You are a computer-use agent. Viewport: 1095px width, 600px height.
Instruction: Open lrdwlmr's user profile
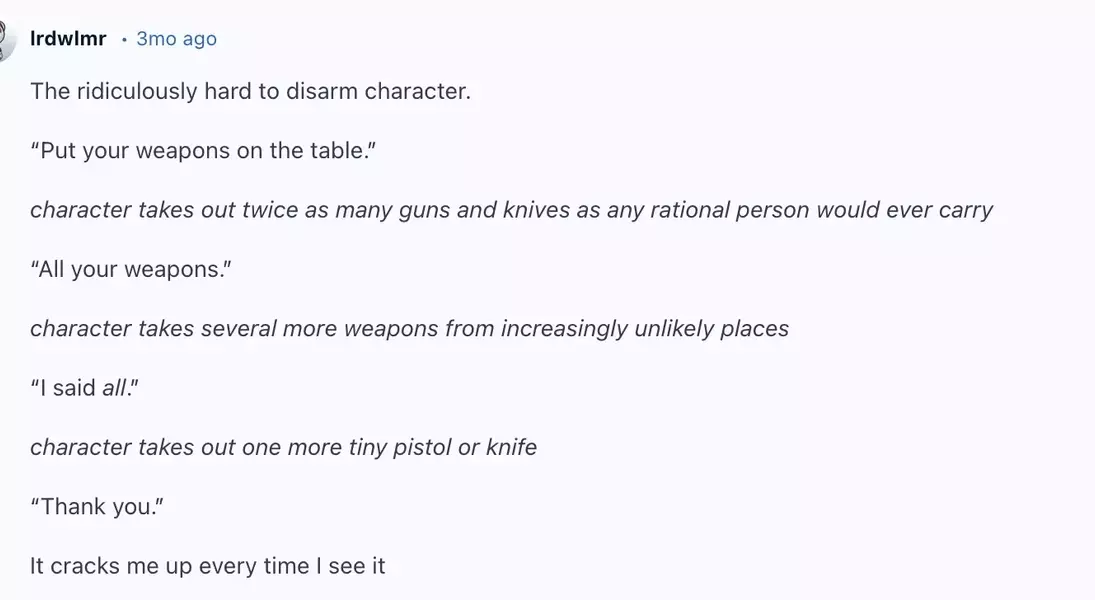(x=68, y=38)
